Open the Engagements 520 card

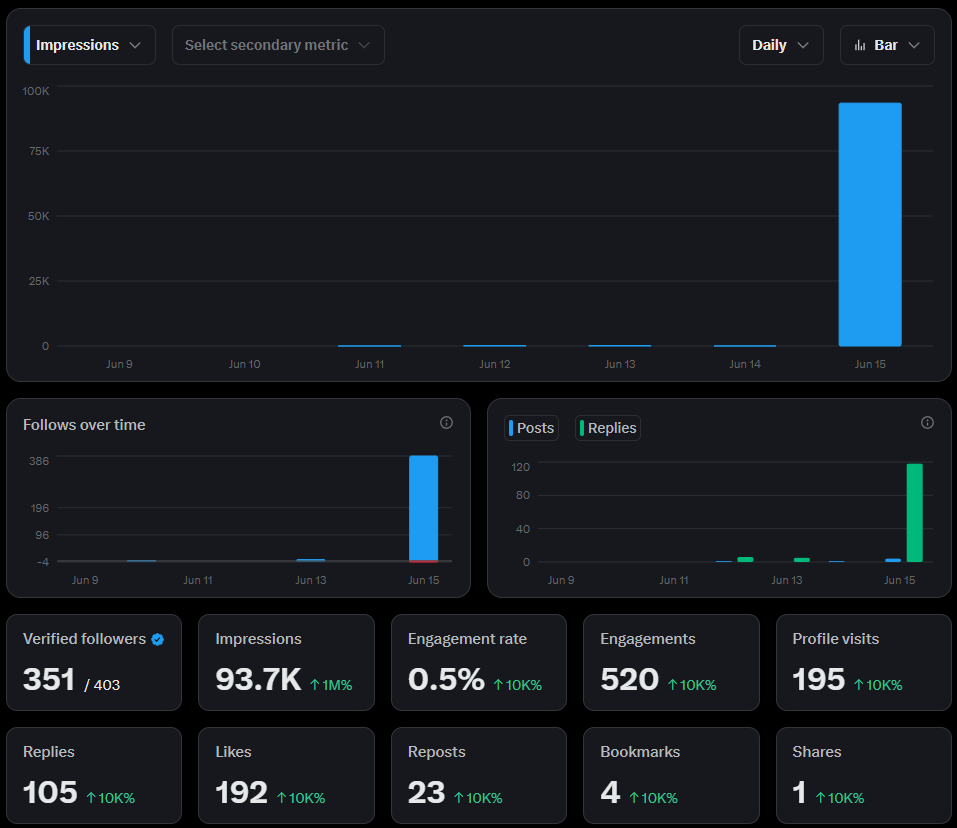(x=671, y=663)
